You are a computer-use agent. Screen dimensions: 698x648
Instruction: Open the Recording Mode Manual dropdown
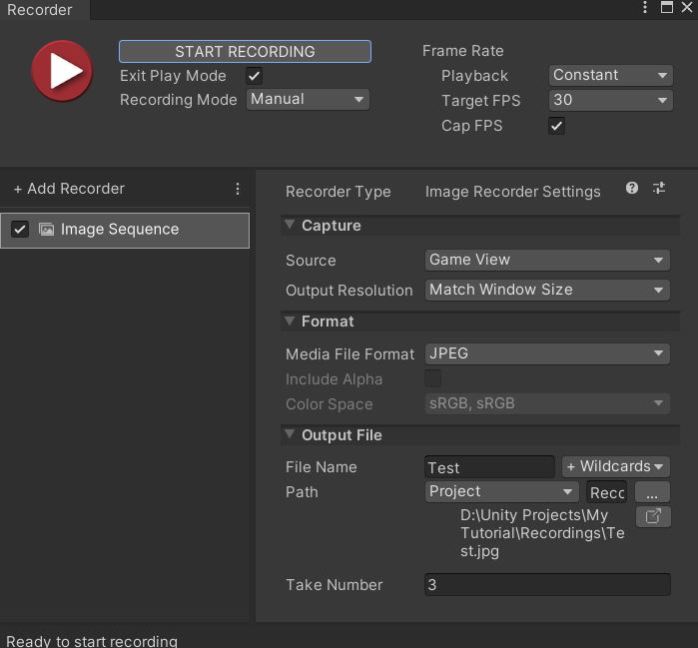pos(308,99)
